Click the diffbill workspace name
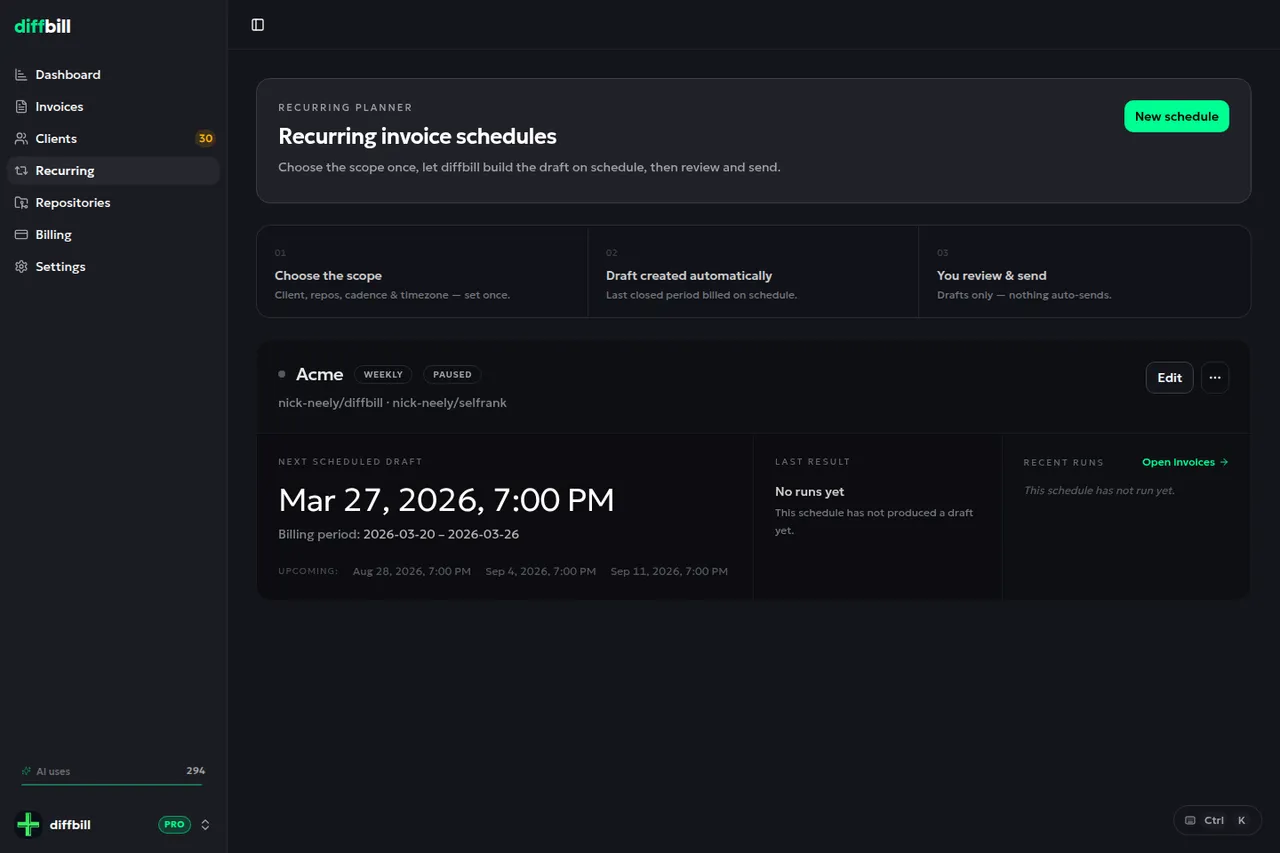 pos(70,825)
